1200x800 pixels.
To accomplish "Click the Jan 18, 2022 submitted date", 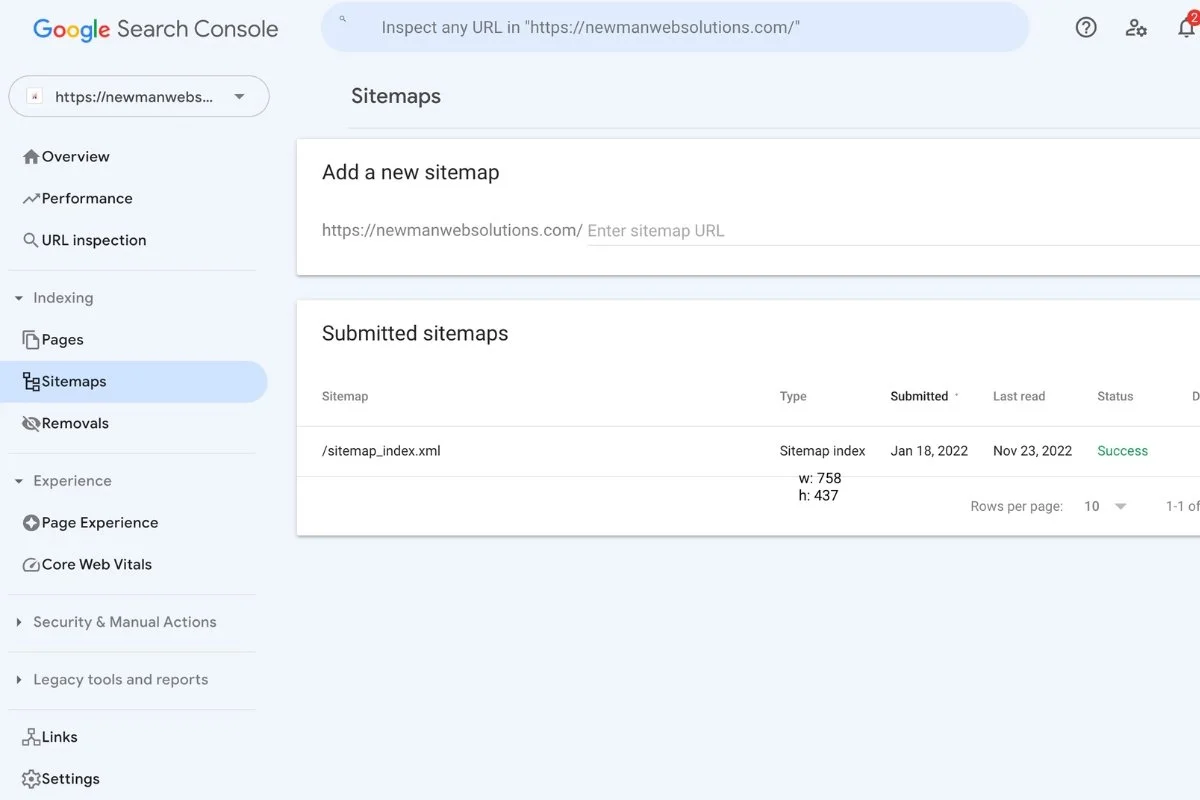I will [929, 451].
